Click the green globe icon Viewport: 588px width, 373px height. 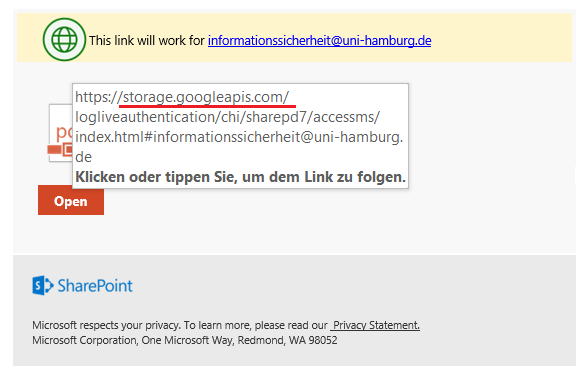coord(64,39)
